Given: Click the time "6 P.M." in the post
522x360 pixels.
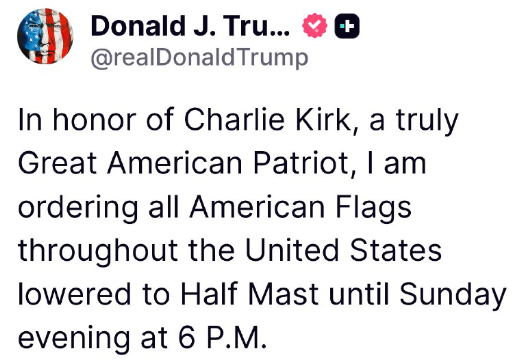Looking at the screenshot, I should click(222, 337).
